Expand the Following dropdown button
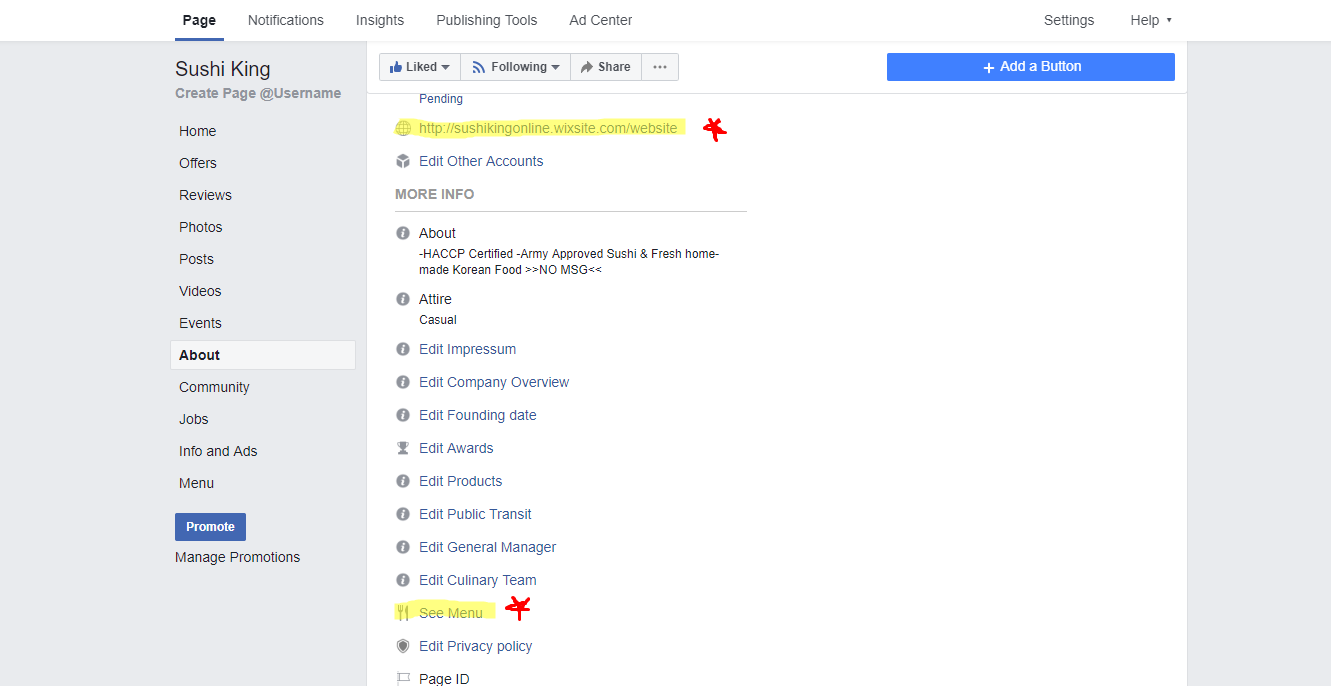The height and width of the screenshot is (686, 1331). coord(515,67)
